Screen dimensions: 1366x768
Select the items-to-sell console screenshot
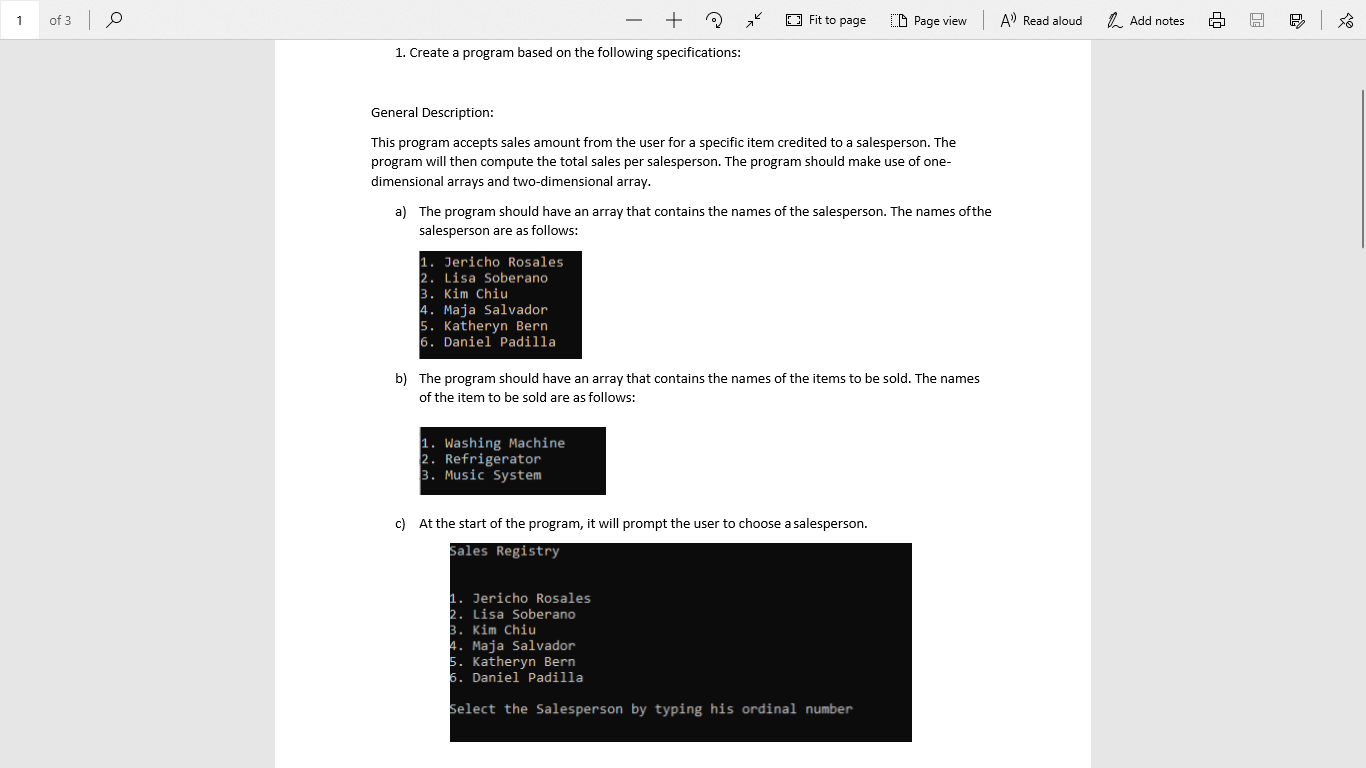pyautogui.click(x=512, y=460)
